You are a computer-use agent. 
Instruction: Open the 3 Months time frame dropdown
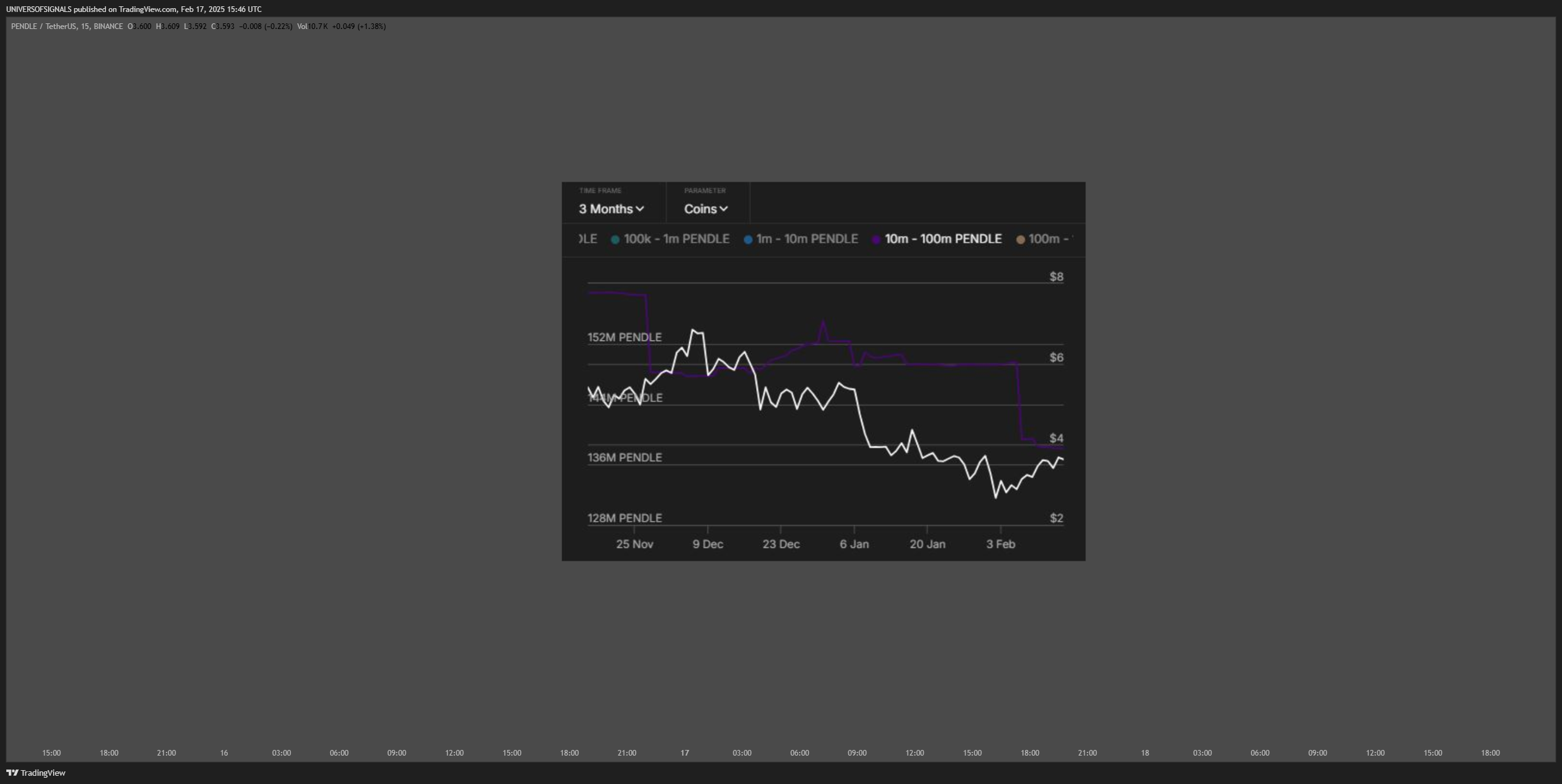click(612, 209)
